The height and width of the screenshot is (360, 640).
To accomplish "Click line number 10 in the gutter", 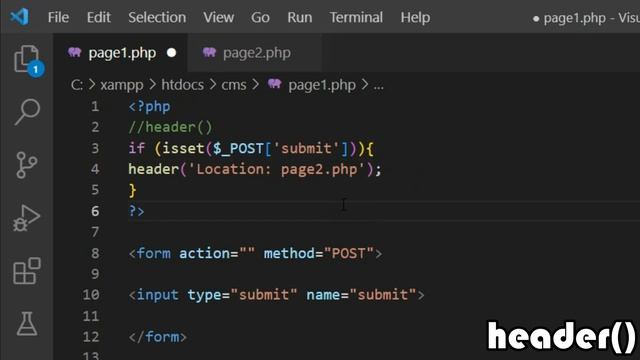I will (x=91, y=295).
